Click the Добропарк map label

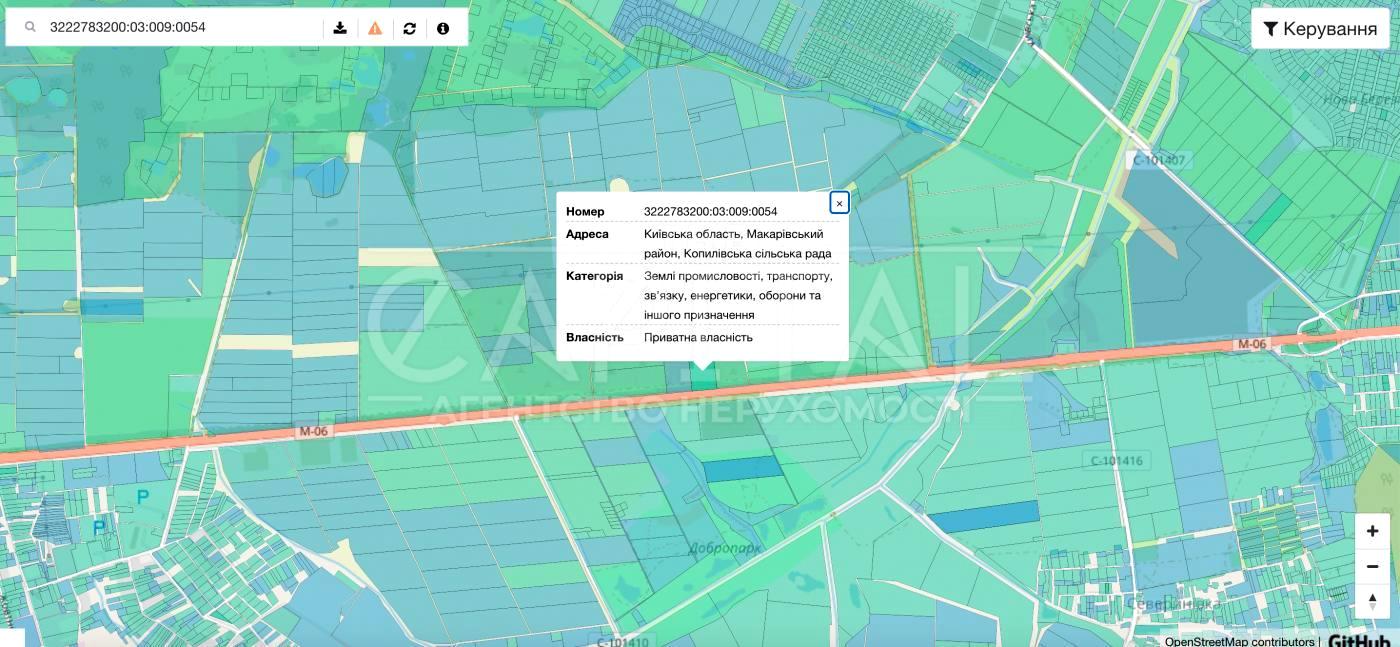(725, 548)
